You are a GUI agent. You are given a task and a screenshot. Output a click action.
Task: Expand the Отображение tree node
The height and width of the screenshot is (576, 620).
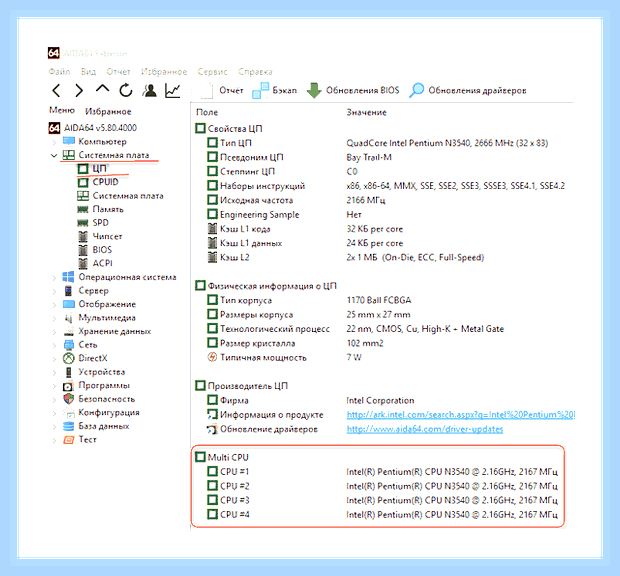(54, 304)
